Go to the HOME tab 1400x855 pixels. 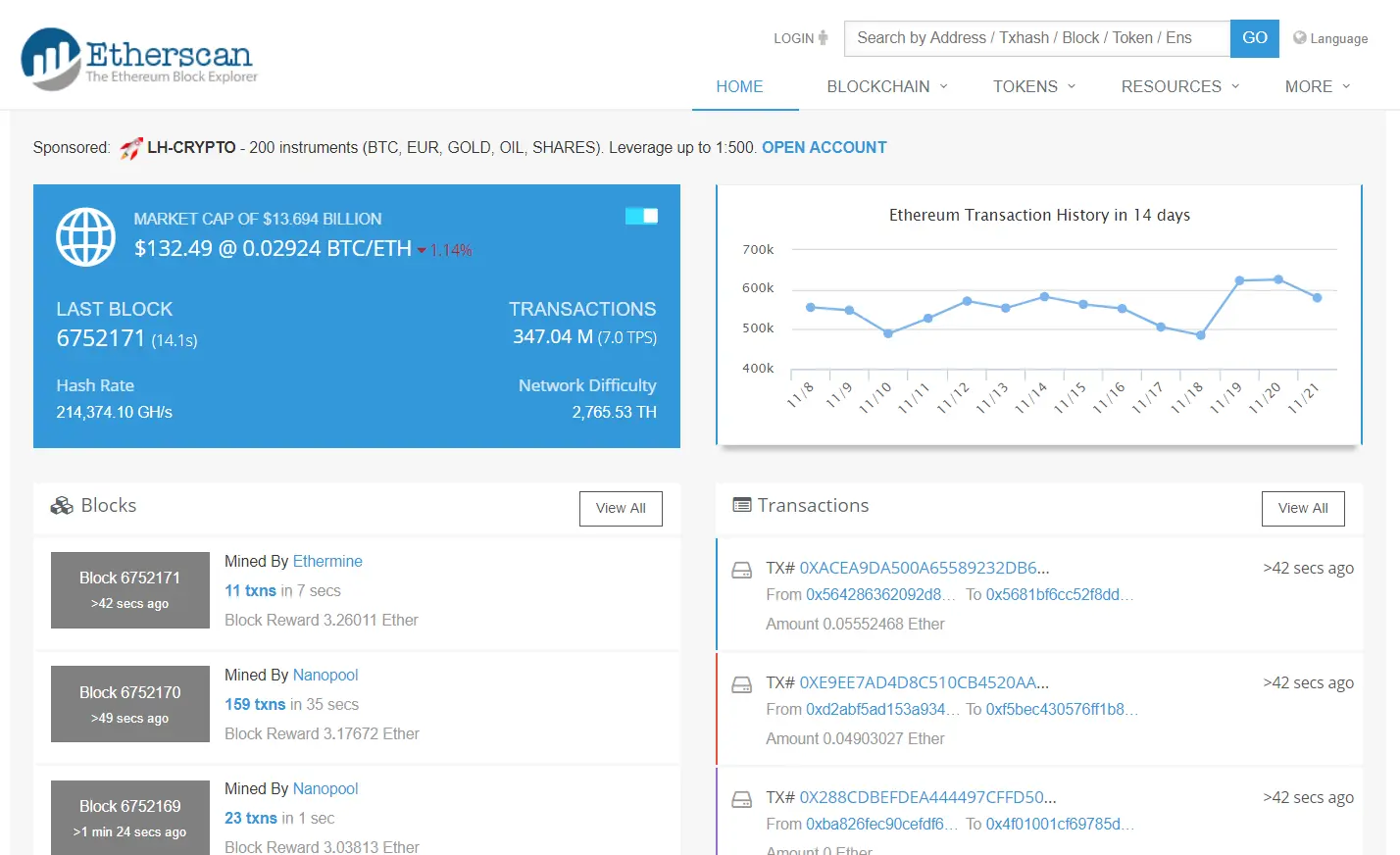(739, 86)
